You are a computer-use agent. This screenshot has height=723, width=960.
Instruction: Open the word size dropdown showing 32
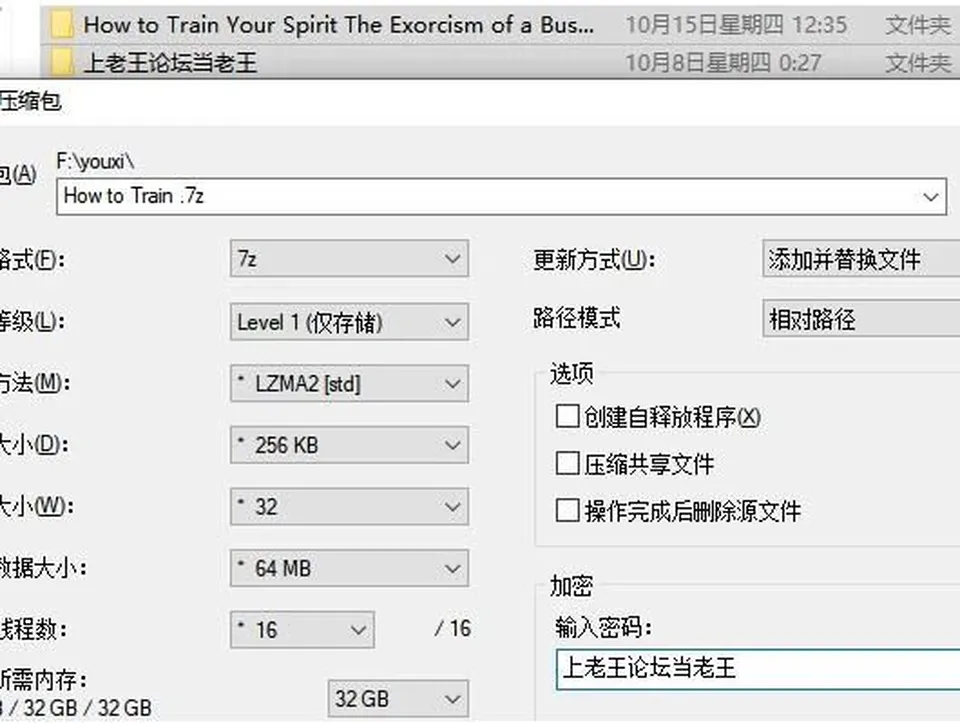[x=349, y=506]
